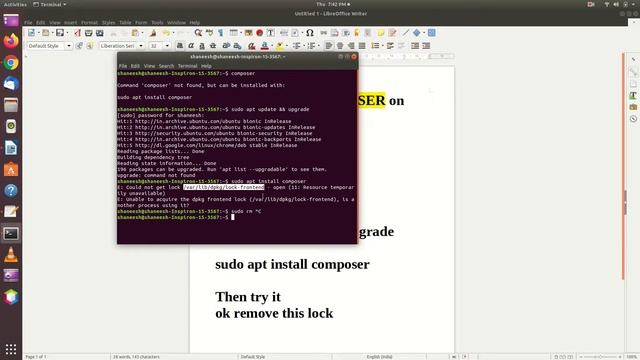This screenshot has height=360, width=640.
Task: Toggle Align Left paragraph alignment
Action: pyautogui.click(x=329, y=46)
